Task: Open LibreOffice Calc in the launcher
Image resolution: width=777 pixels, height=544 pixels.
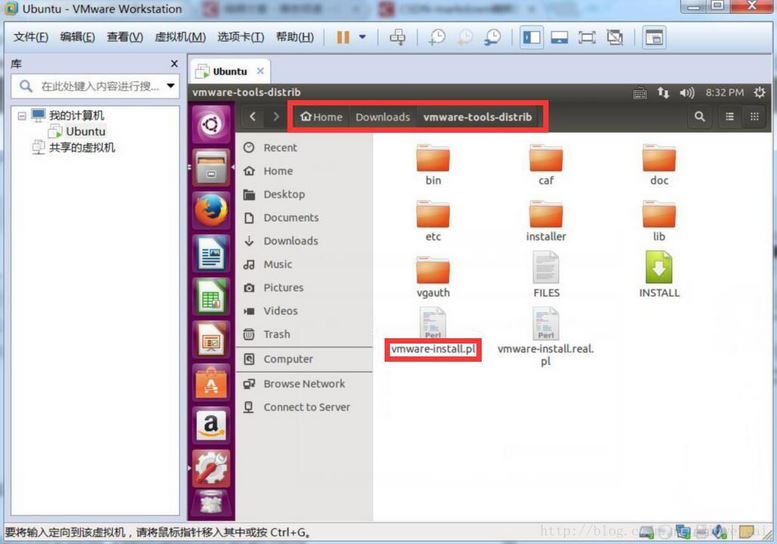Action: click(210, 297)
